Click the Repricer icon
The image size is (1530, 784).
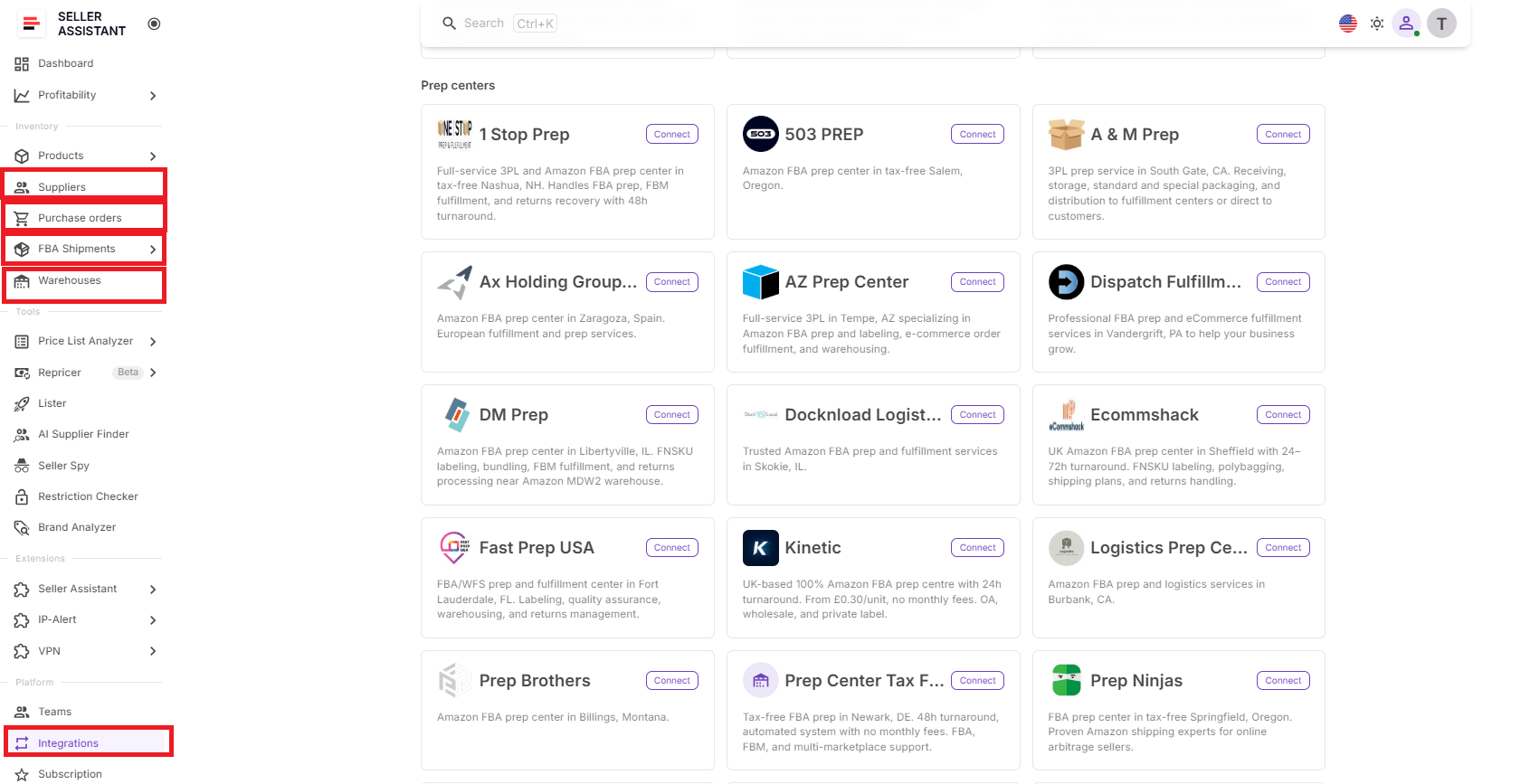[22, 373]
